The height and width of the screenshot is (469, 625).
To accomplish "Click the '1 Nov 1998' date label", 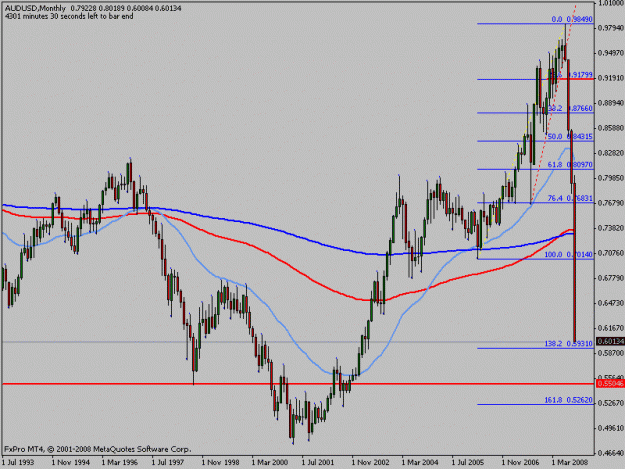I will (x=220, y=463).
